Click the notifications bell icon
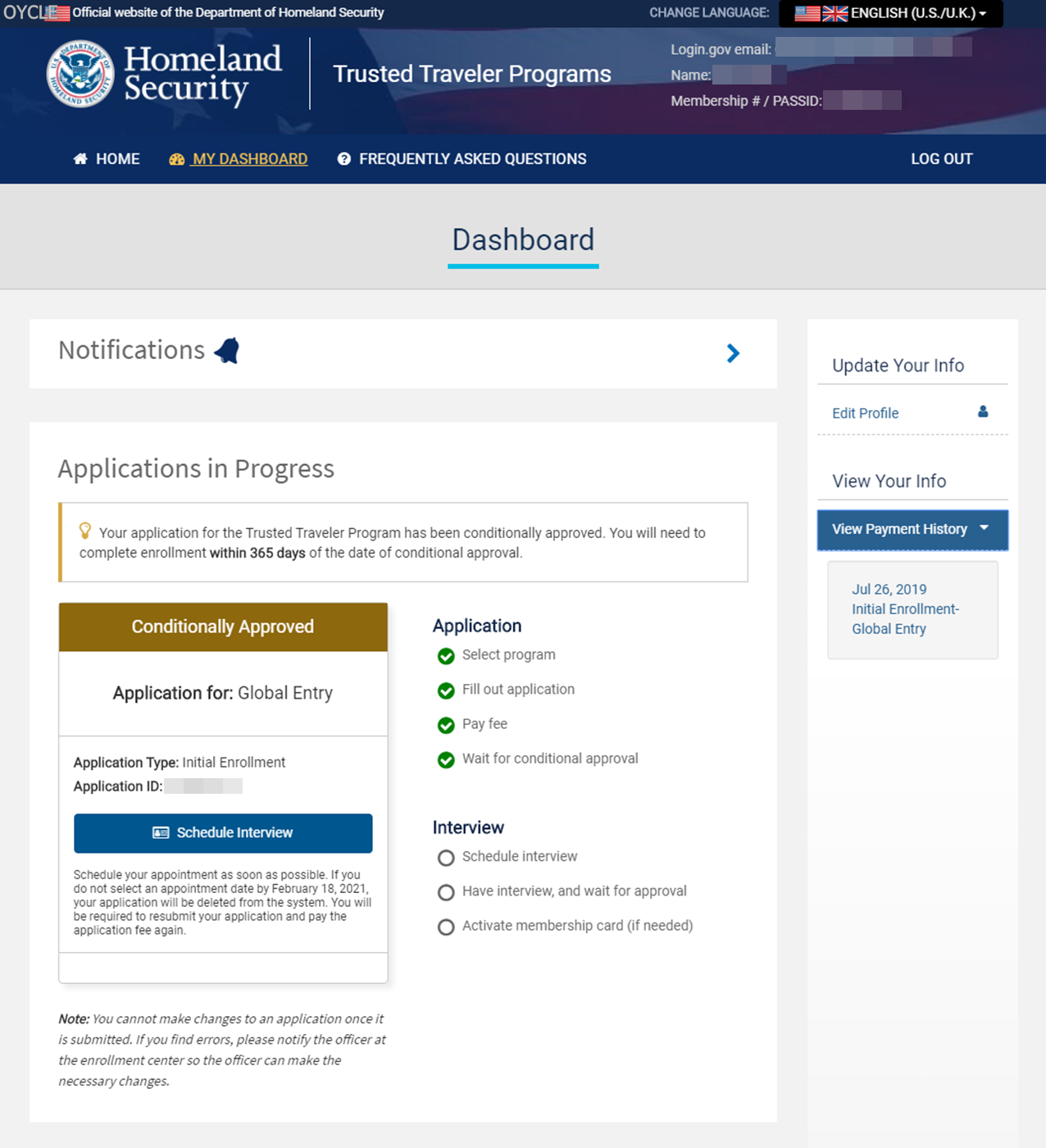 click(x=227, y=351)
